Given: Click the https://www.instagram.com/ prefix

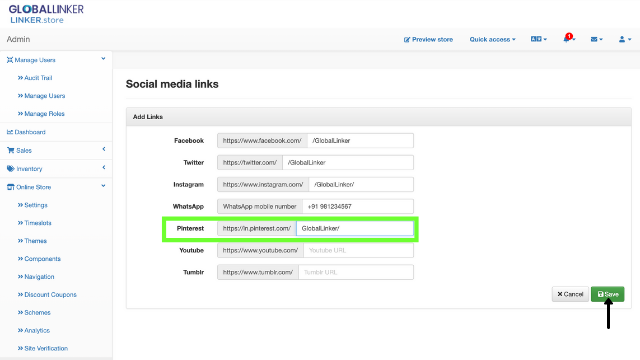Looking at the screenshot, I should click(x=263, y=184).
